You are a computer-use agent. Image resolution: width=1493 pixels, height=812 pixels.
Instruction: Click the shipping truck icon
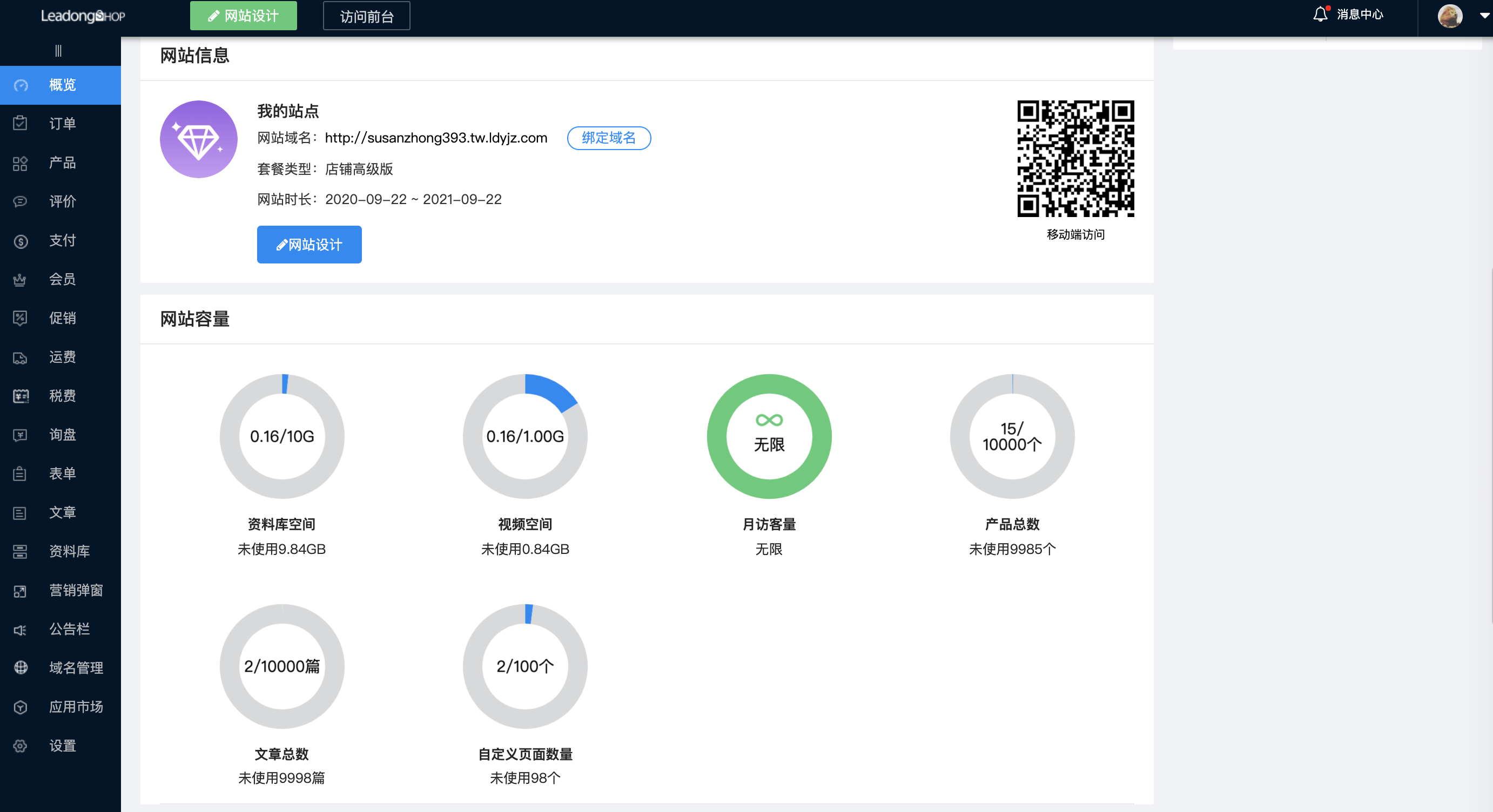pyautogui.click(x=21, y=357)
